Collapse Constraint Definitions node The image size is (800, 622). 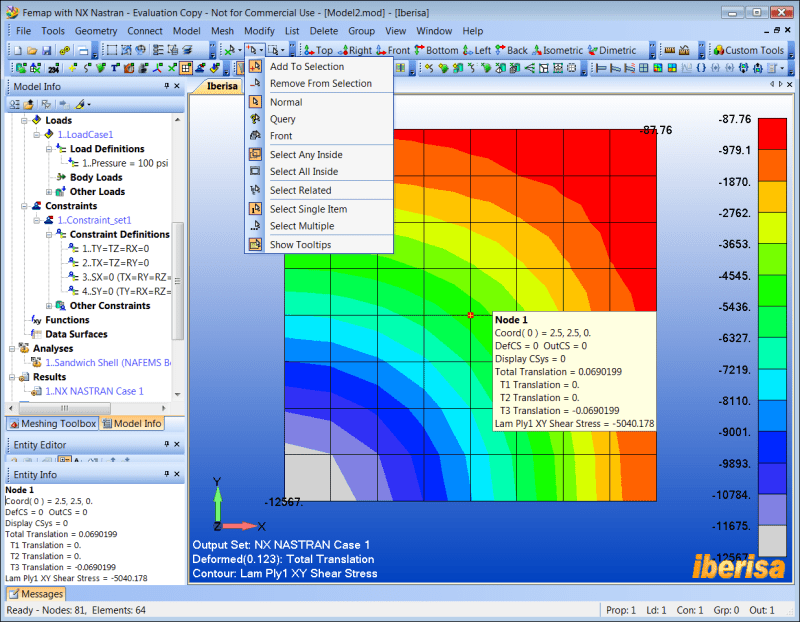[x=49, y=235]
